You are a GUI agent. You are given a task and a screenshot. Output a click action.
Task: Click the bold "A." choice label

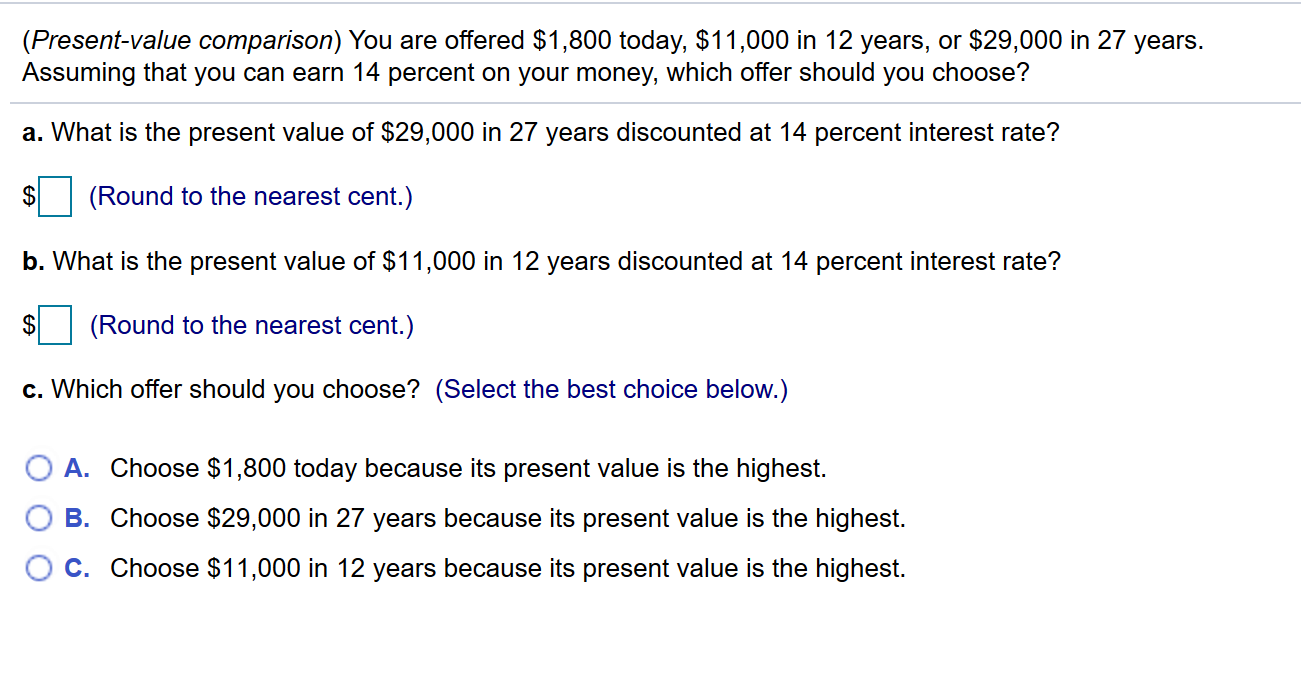78,468
